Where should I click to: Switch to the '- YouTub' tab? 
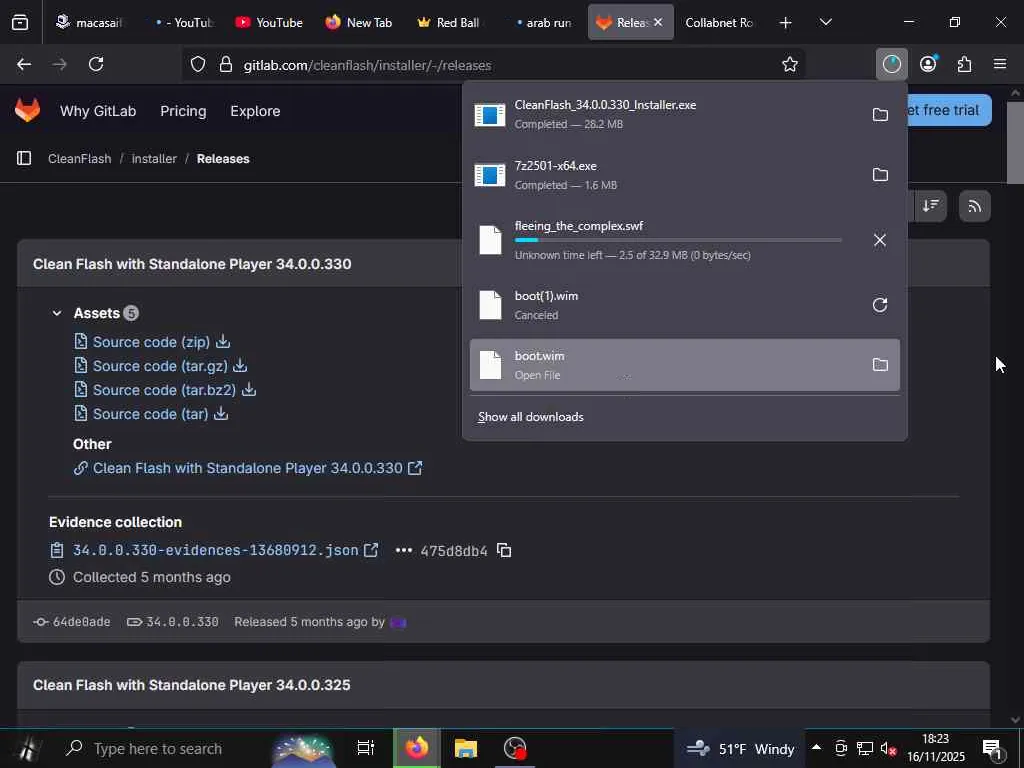click(x=185, y=22)
